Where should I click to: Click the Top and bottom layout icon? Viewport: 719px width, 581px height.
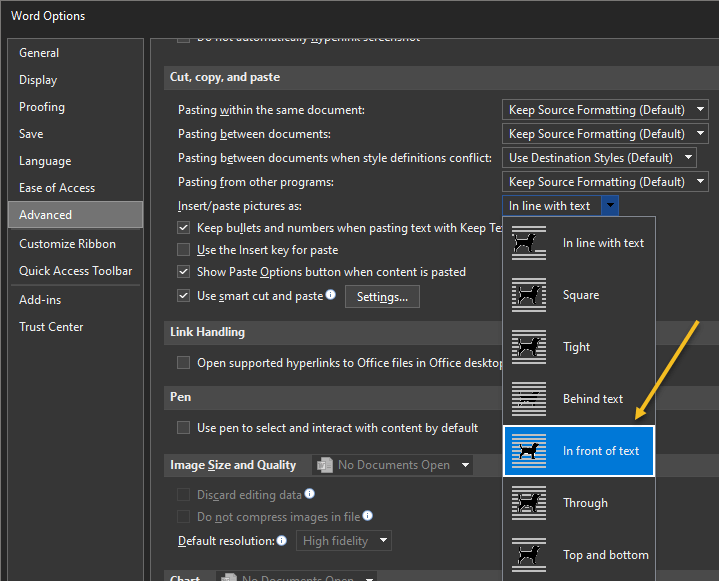click(x=529, y=555)
